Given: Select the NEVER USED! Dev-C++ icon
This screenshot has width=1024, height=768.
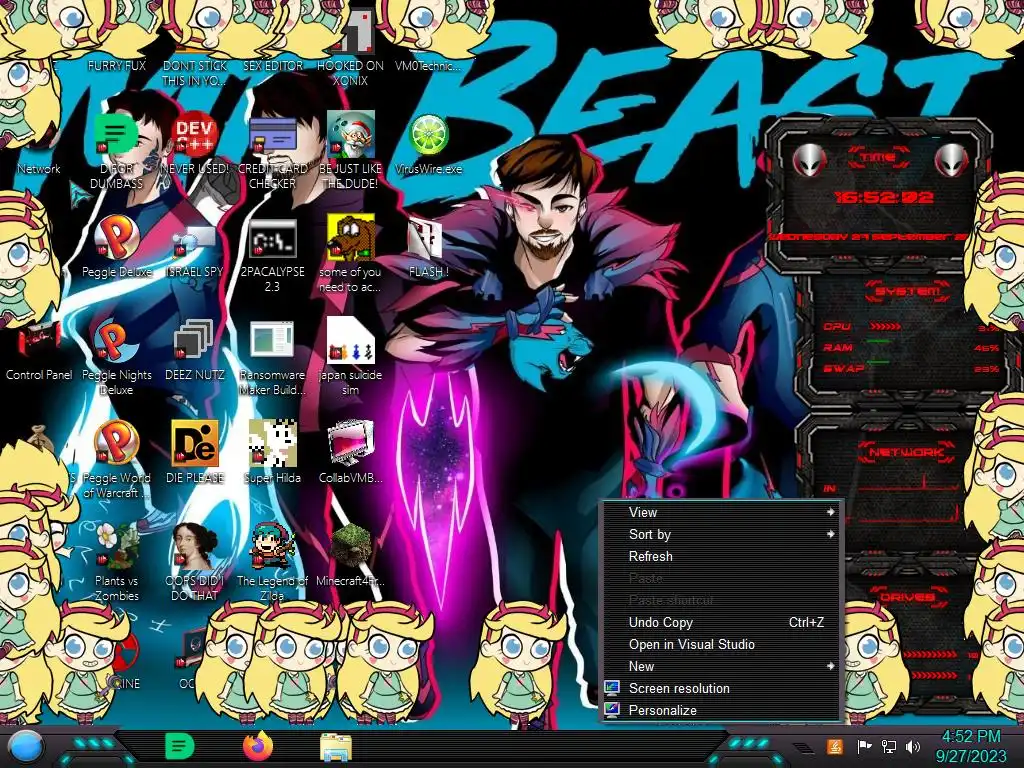Looking at the screenshot, I should coord(194,136).
